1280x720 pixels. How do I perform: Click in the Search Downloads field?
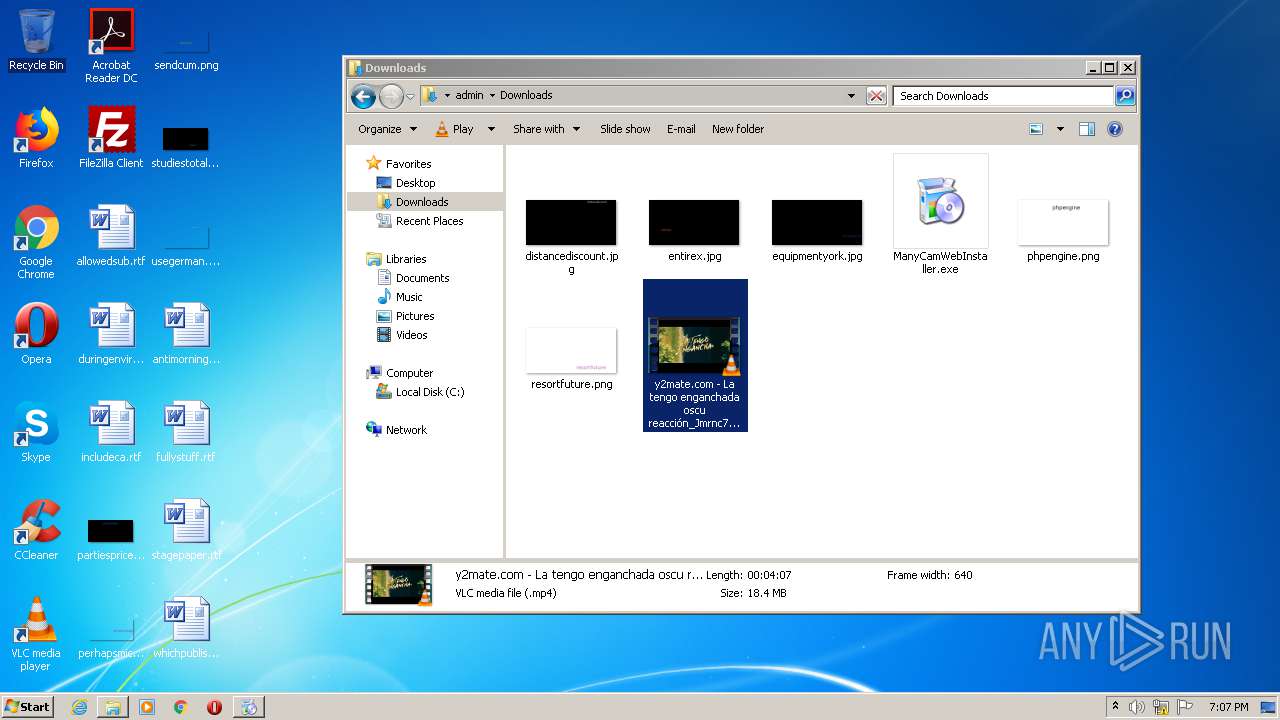point(1003,96)
